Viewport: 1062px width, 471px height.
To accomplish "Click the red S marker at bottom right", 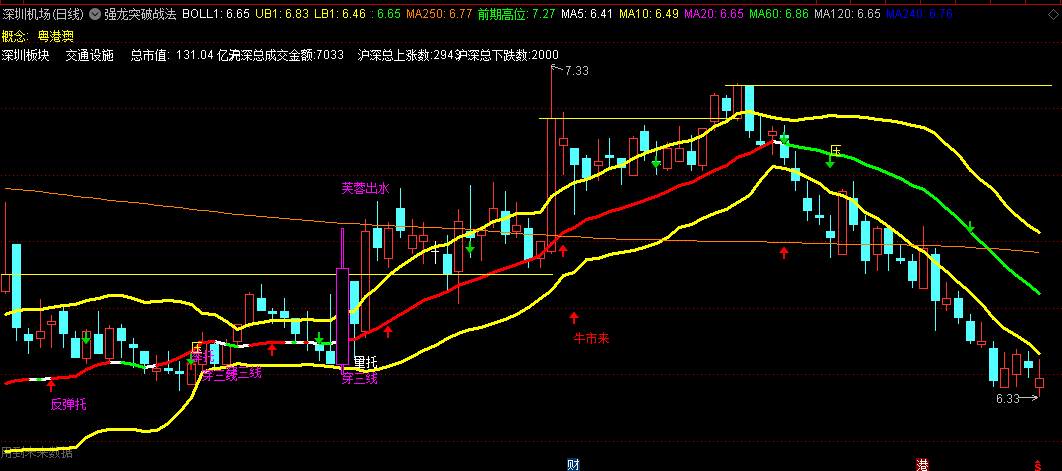I will 1037,464.
